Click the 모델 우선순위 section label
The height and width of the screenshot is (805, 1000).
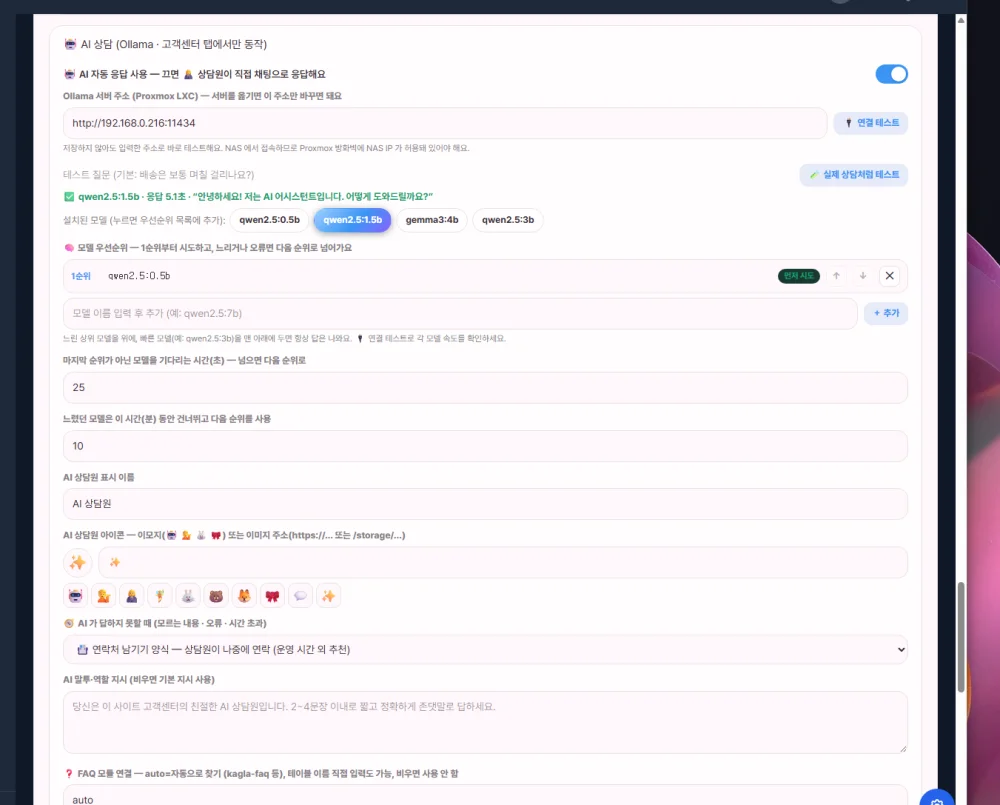(x=208, y=247)
